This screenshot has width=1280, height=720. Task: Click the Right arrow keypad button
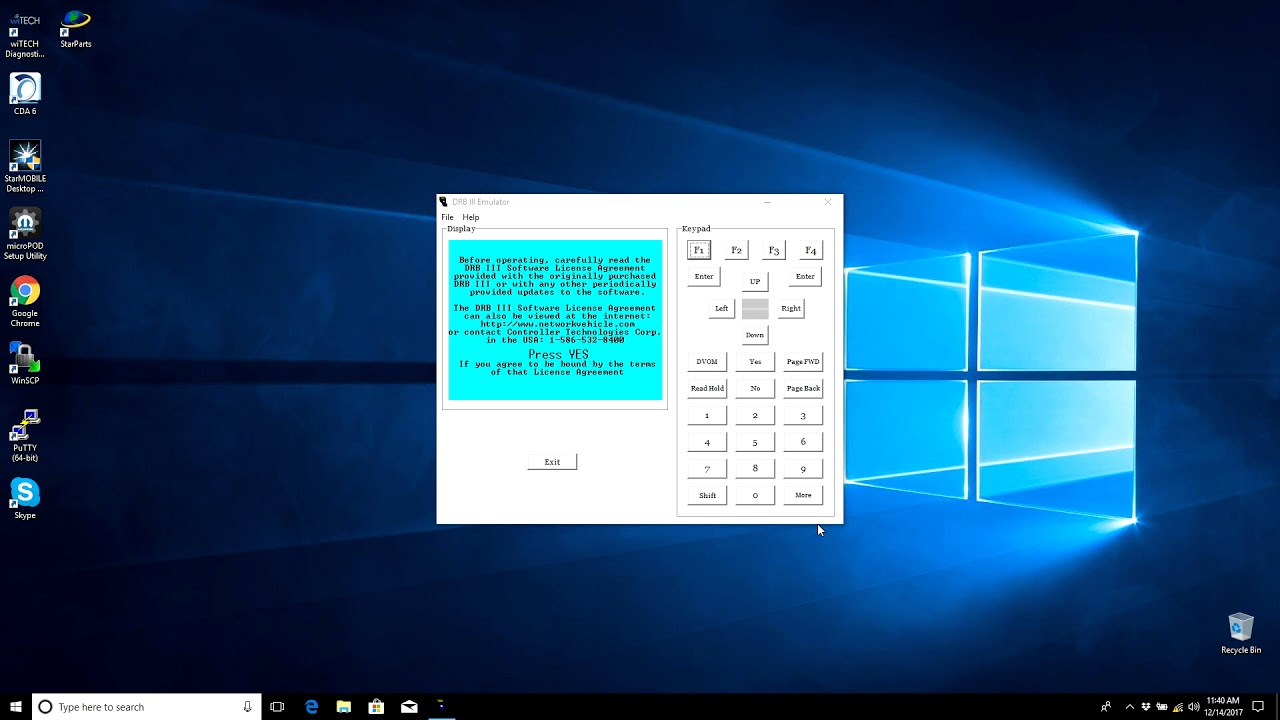click(790, 308)
